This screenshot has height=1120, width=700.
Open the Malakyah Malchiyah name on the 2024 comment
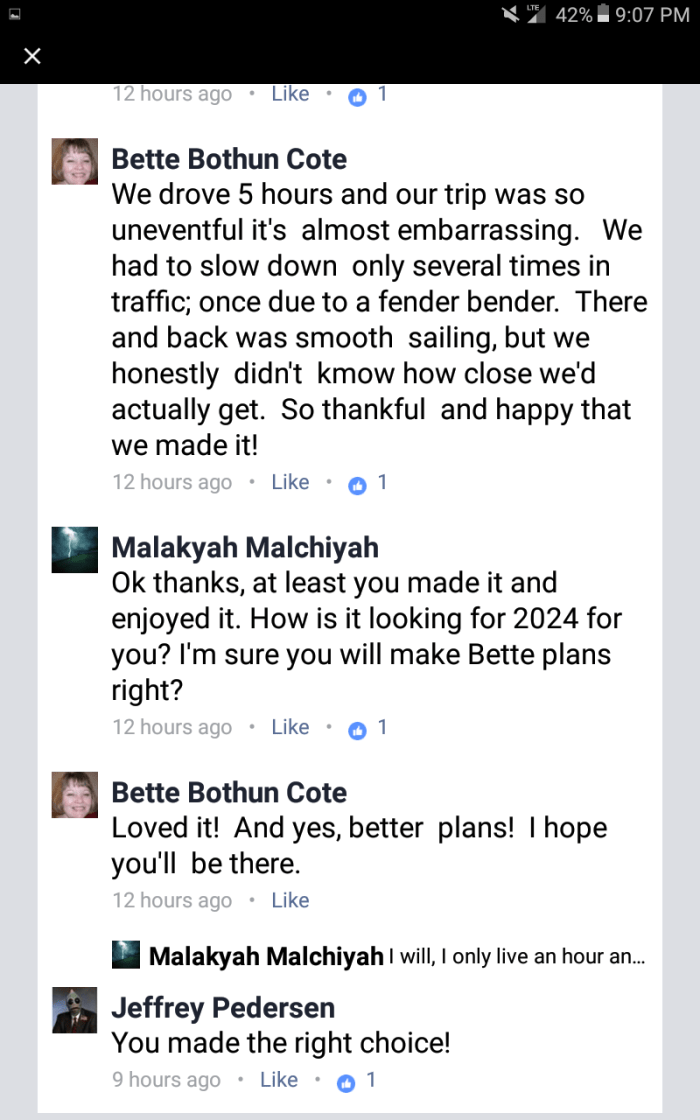point(245,547)
